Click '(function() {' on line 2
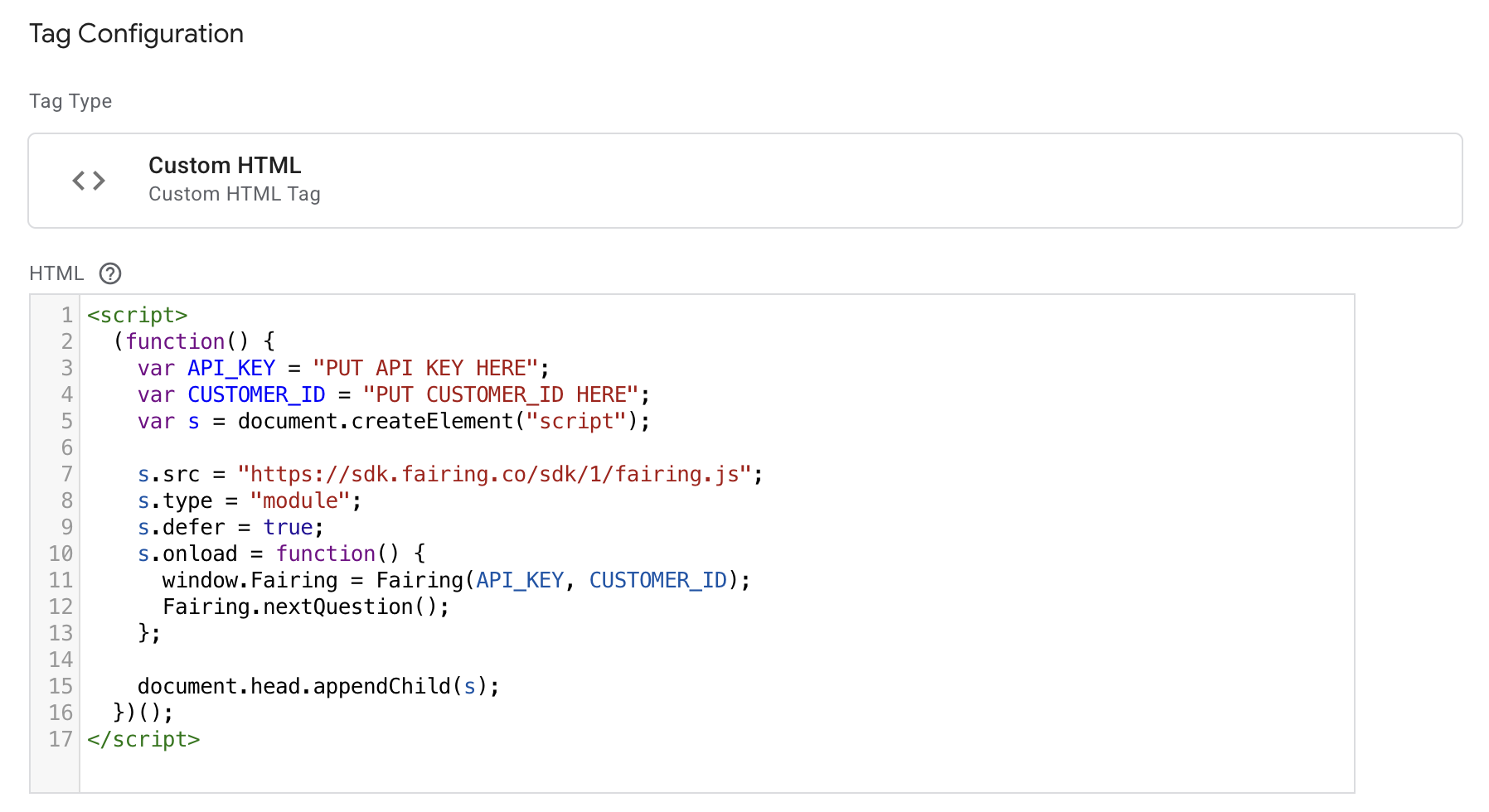The height and width of the screenshot is (812, 1489). [x=194, y=341]
